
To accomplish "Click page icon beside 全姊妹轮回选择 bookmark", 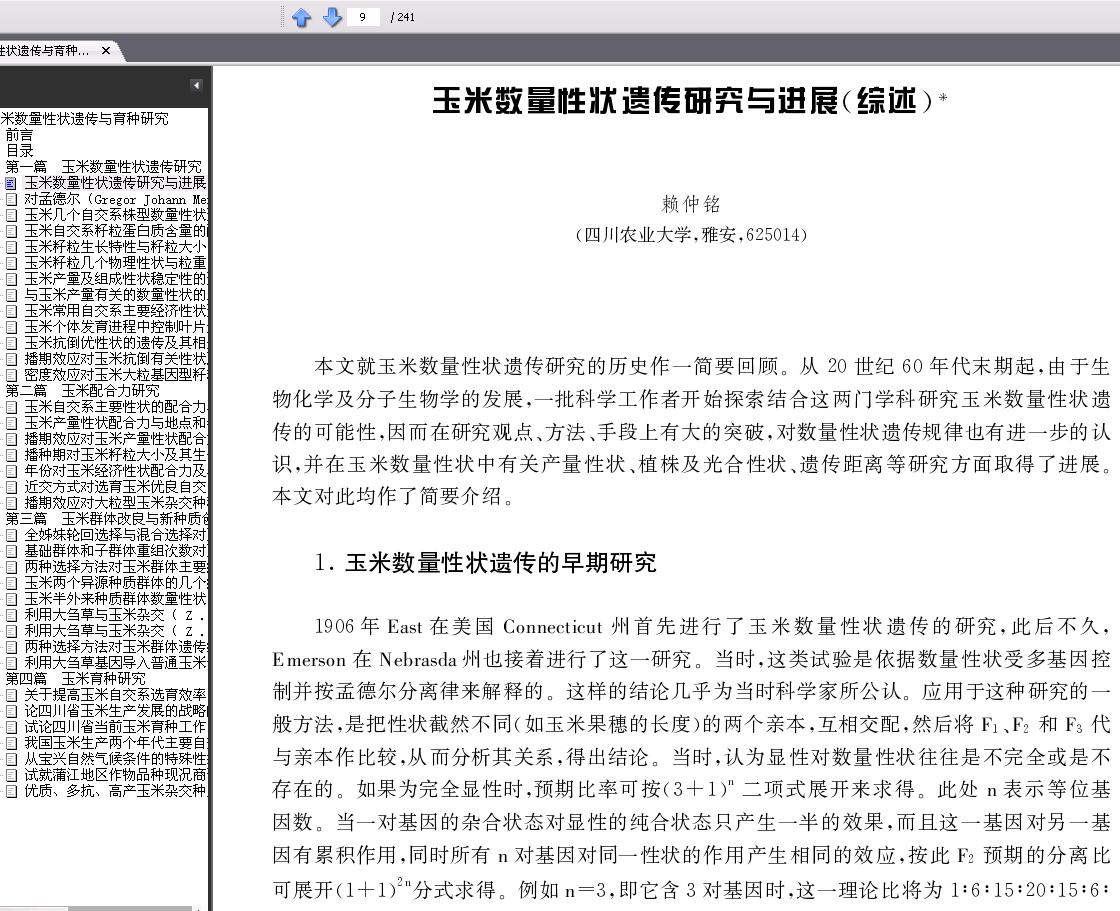I will pyautogui.click(x=11, y=535).
